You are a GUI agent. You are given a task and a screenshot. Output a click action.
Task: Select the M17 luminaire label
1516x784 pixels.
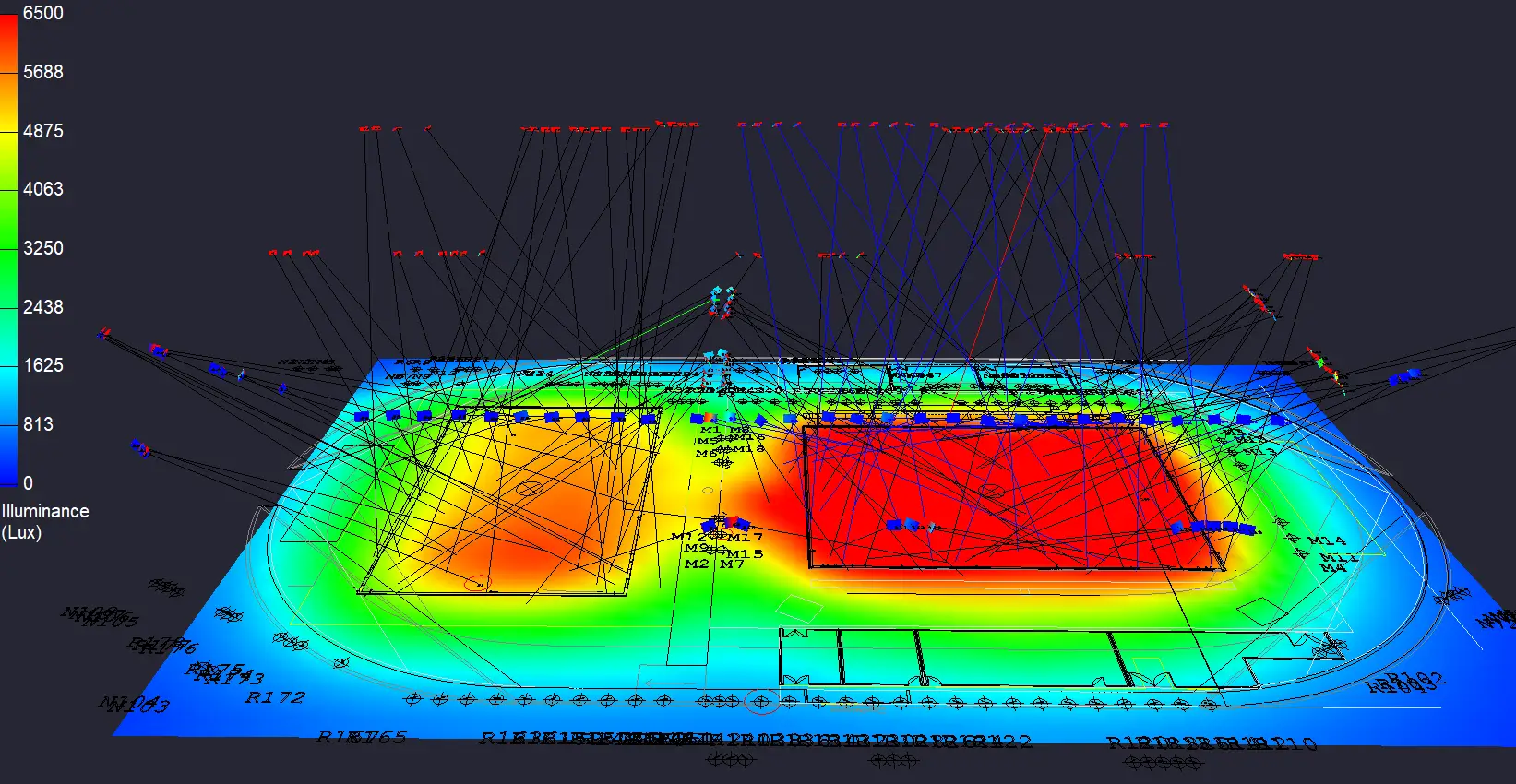(x=745, y=537)
